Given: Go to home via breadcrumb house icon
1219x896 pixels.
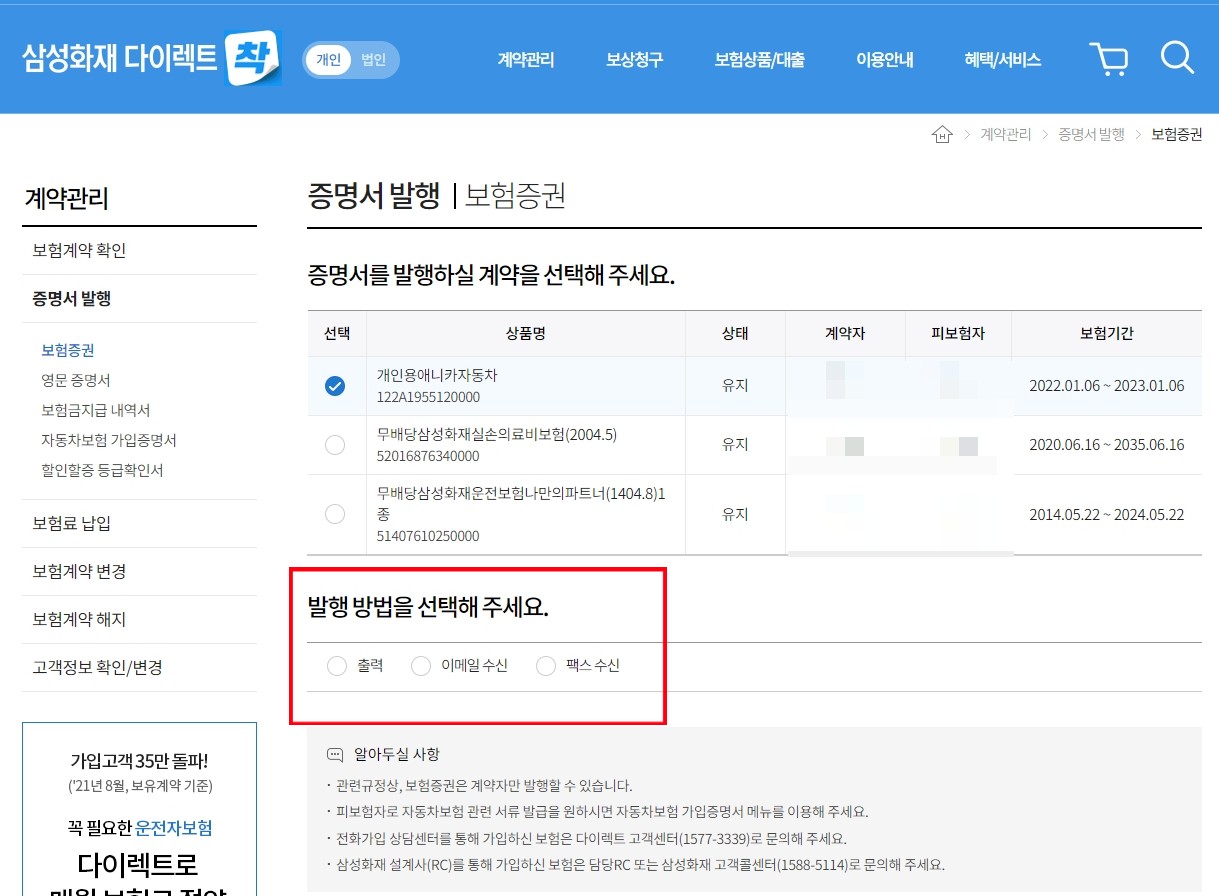Looking at the screenshot, I should pyautogui.click(x=942, y=134).
